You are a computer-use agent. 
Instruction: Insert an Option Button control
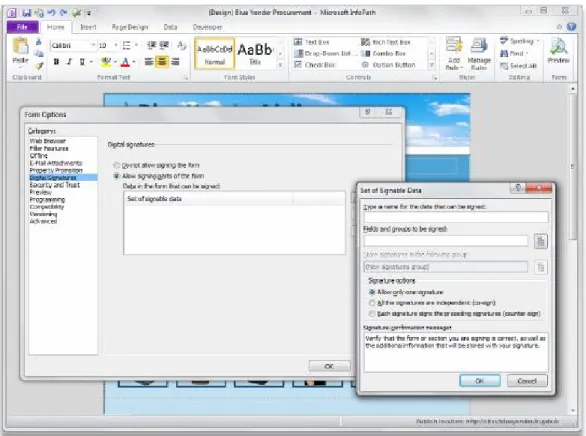(x=388, y=65)
